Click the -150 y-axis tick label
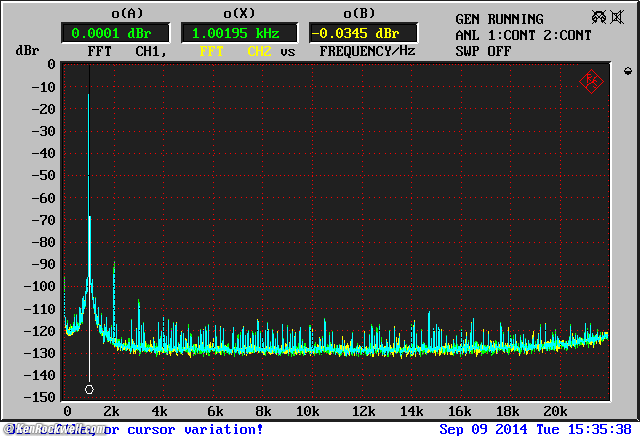Viewport: 640px width, 436px height. tap(40, 397)
